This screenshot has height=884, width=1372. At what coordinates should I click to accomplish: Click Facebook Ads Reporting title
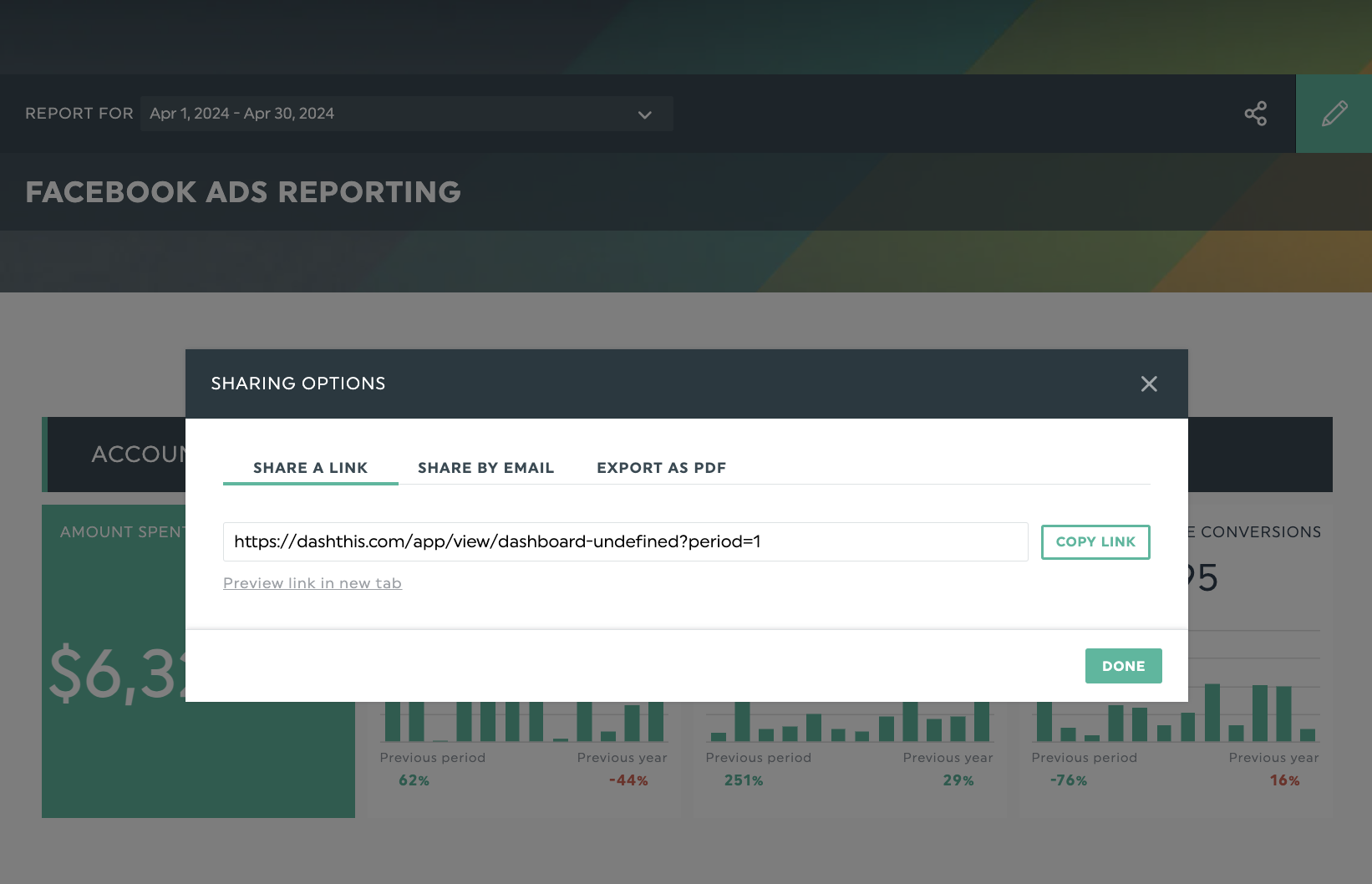(243, 192)
